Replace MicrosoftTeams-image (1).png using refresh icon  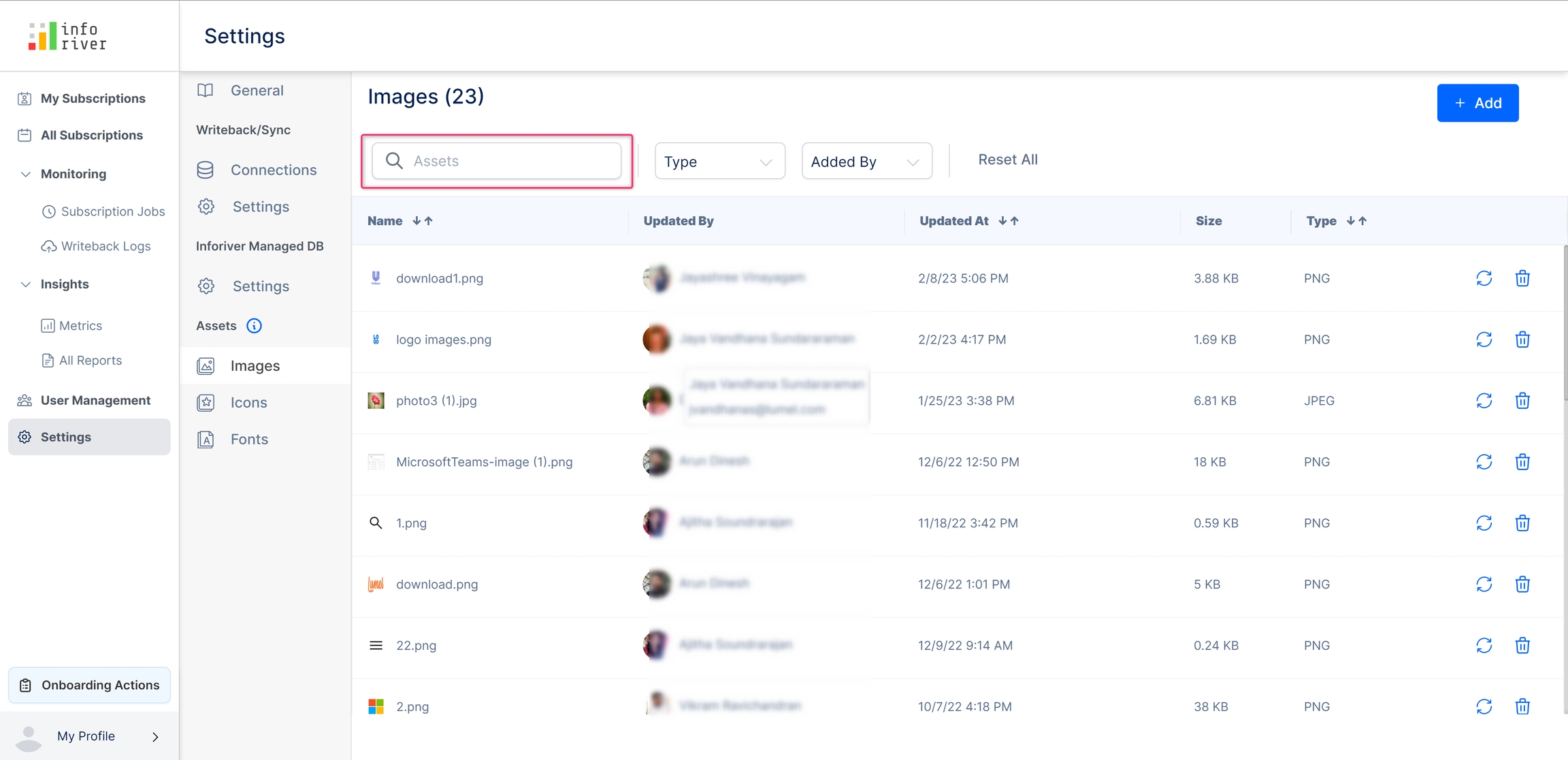coord(1484,462)
